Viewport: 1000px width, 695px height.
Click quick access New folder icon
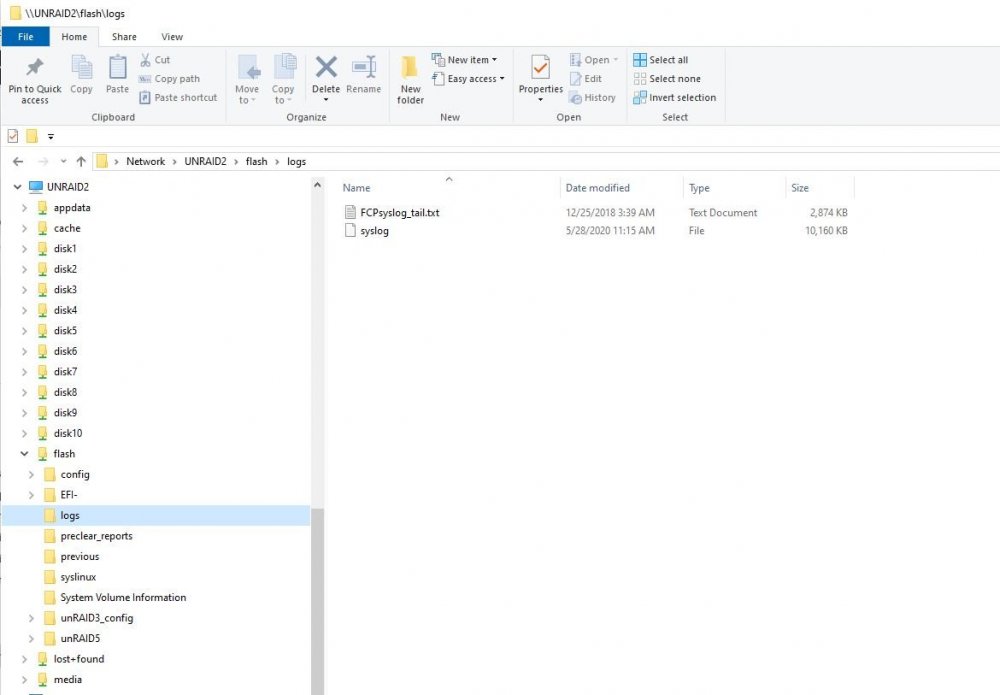31,136
